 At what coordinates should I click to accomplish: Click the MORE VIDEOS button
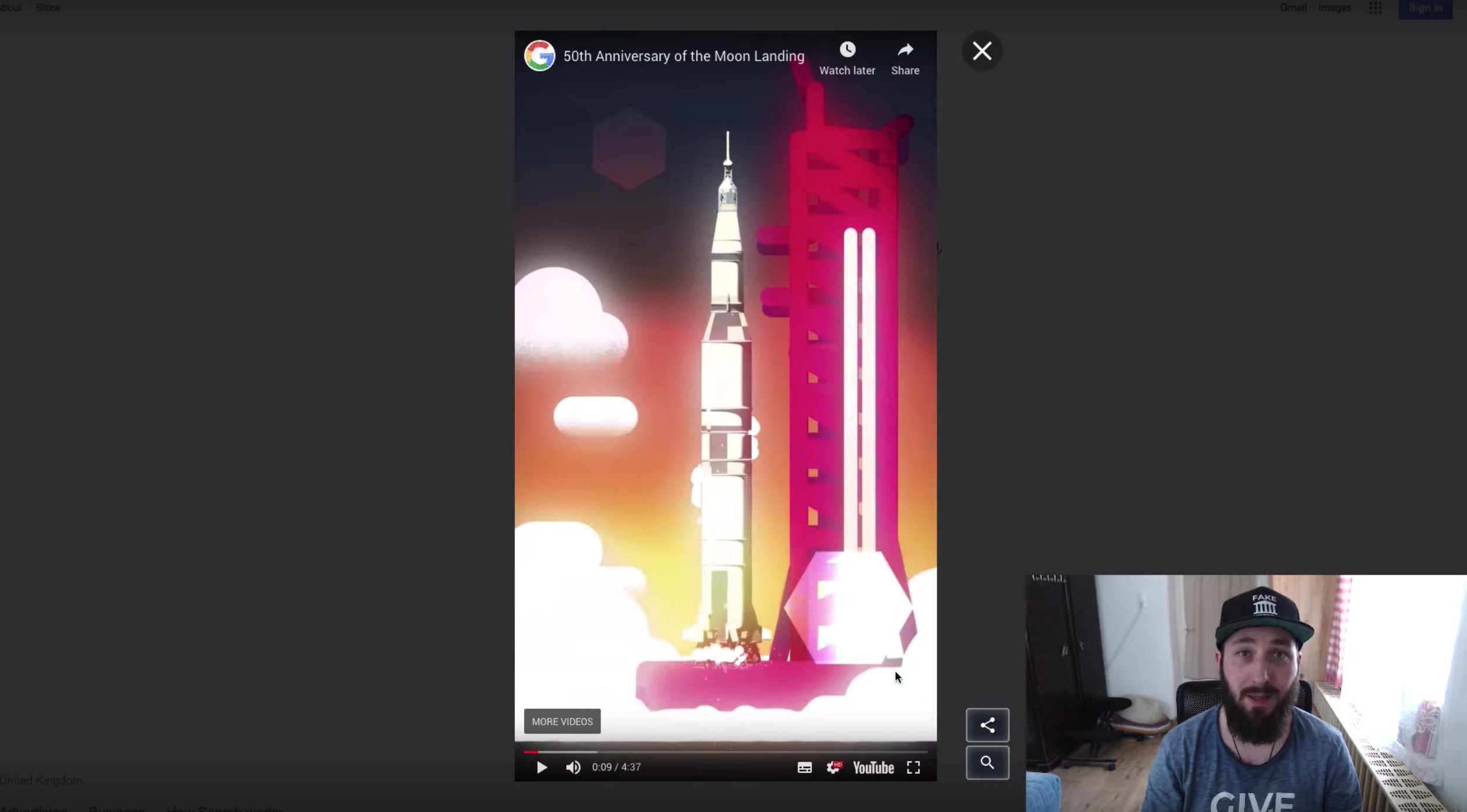[562, 721]
